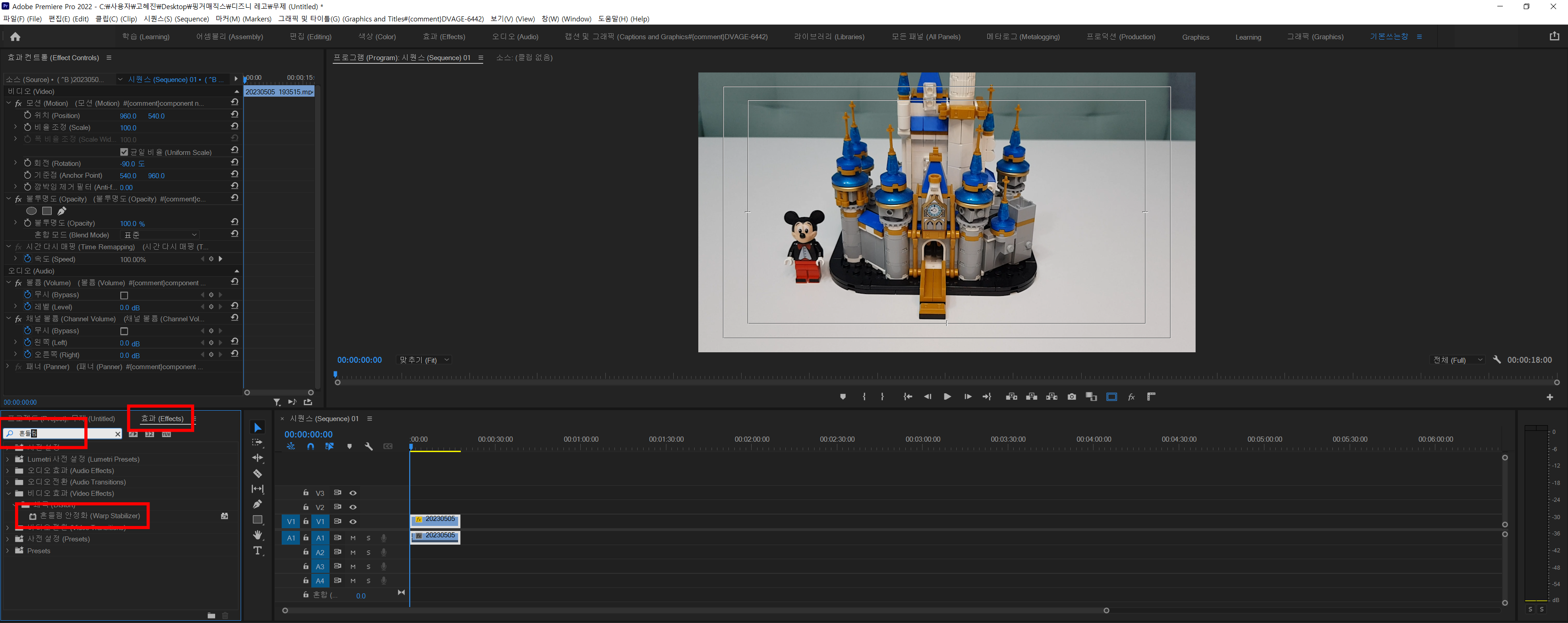Collapse Video Effects folder

[8, 494]
